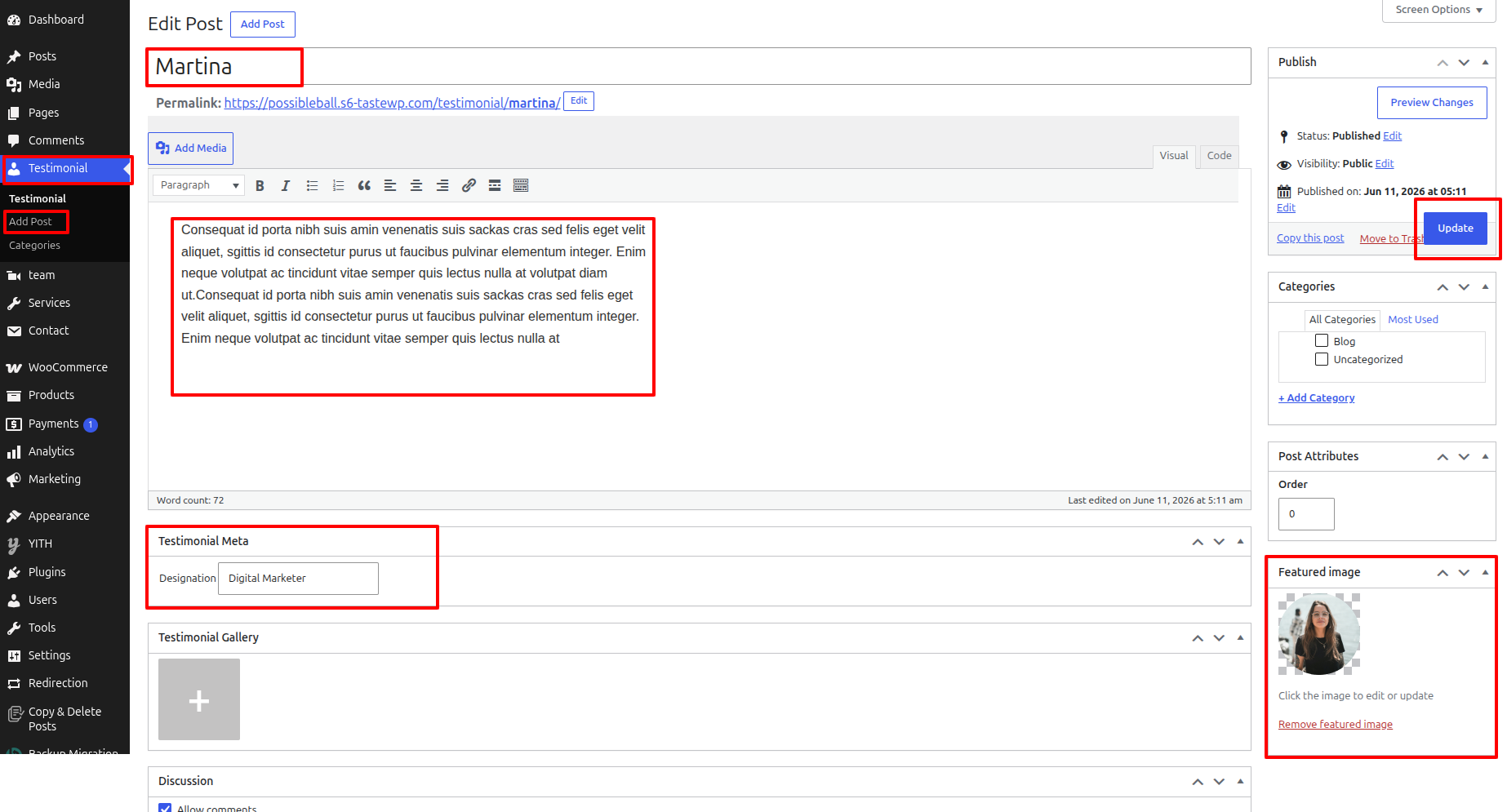Toggle bold formatting in editor toolbar
The image size is (1507, 812).
pyautogui.click(x=260, y=185)
